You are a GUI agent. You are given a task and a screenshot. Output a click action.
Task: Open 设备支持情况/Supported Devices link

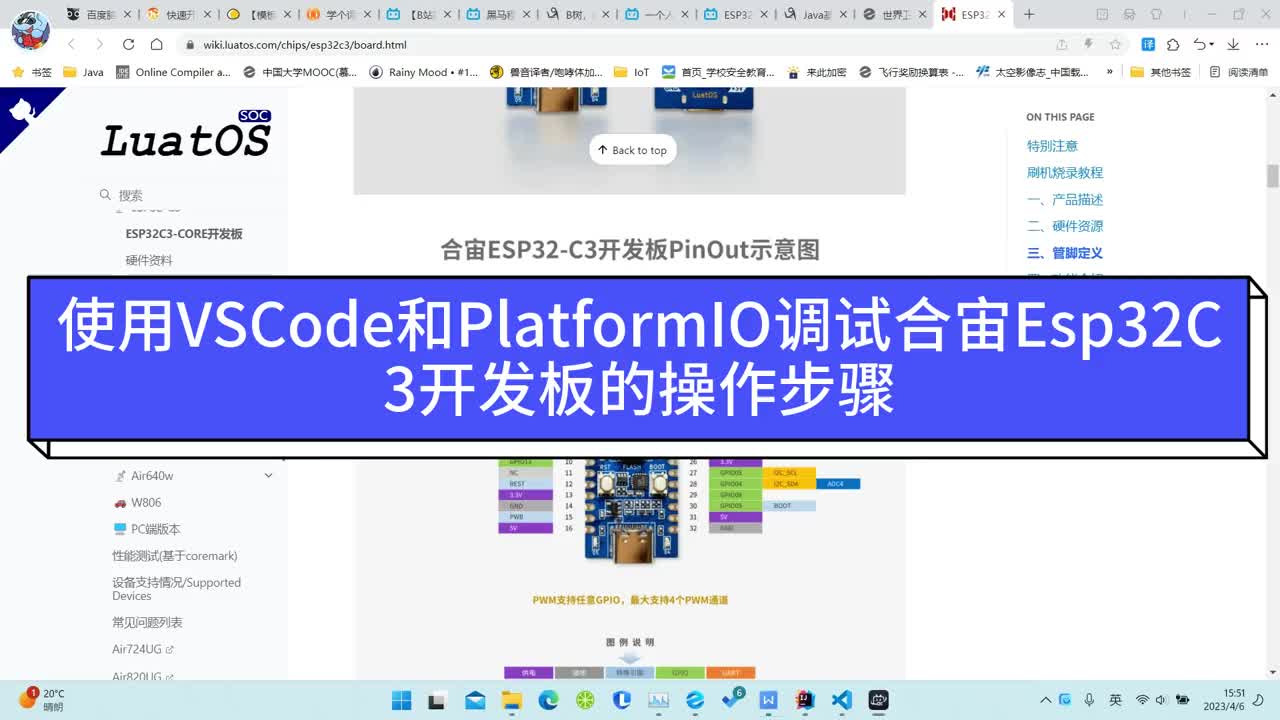[x=176, y=589]
